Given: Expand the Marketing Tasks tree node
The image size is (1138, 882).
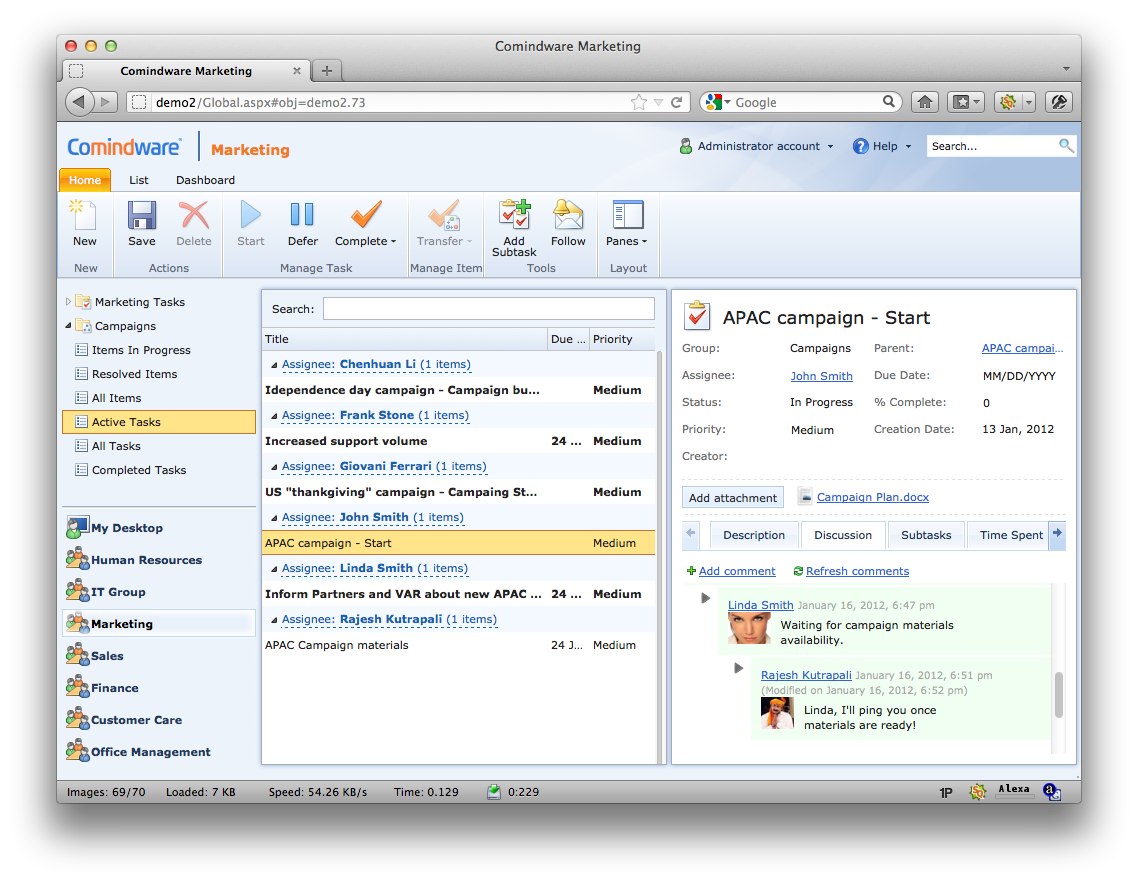Looking at the screenshot, I should pyautogui.click(x=68, y=301).
